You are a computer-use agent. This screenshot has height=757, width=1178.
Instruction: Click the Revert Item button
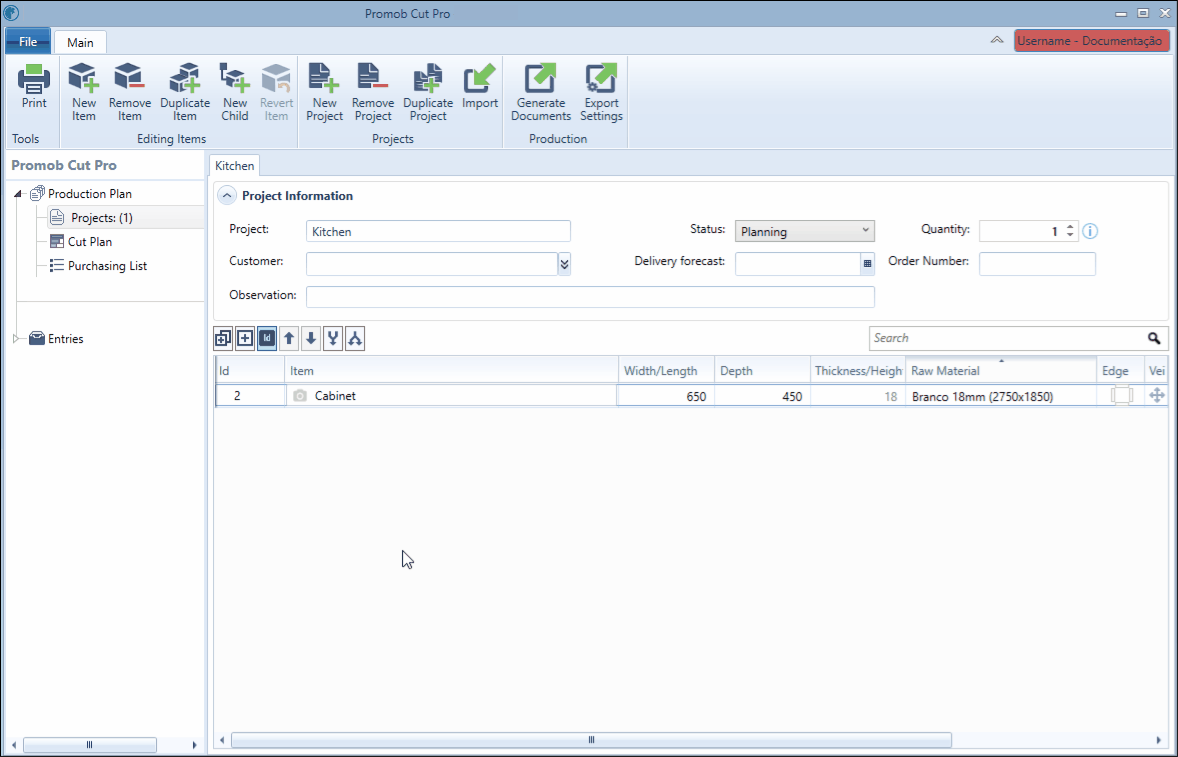[x=276, y=92]
